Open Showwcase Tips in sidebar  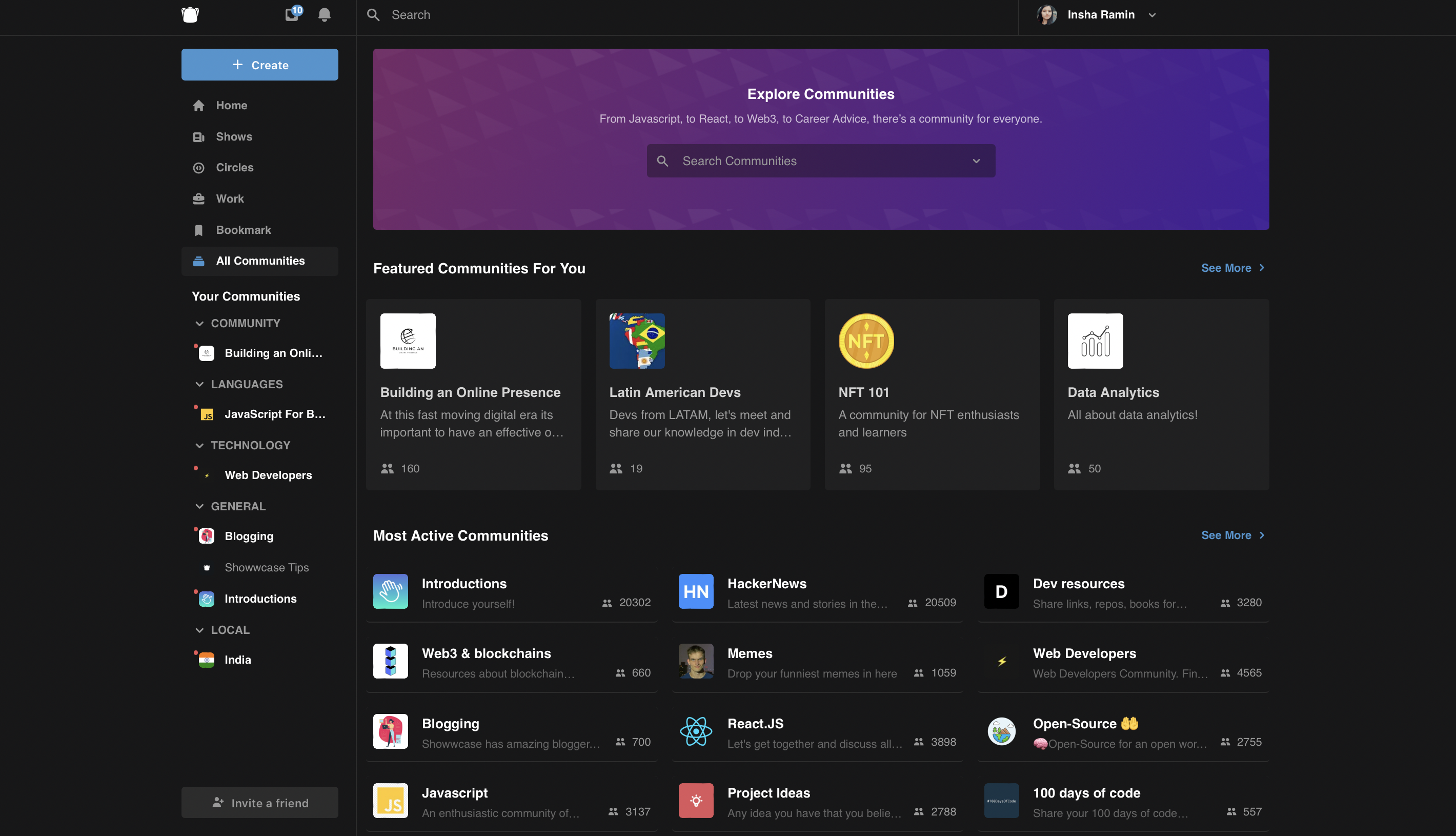click(x=259, y=567)
